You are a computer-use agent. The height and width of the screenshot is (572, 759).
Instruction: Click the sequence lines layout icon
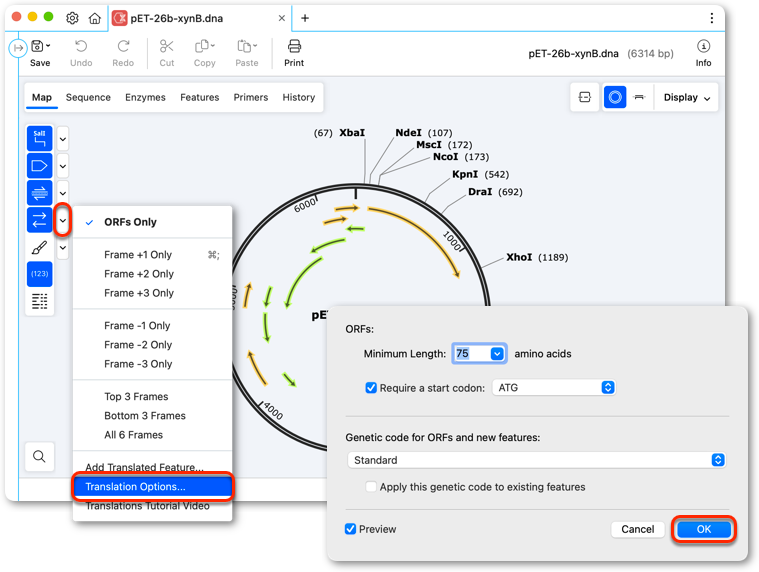tap(39, 301)
